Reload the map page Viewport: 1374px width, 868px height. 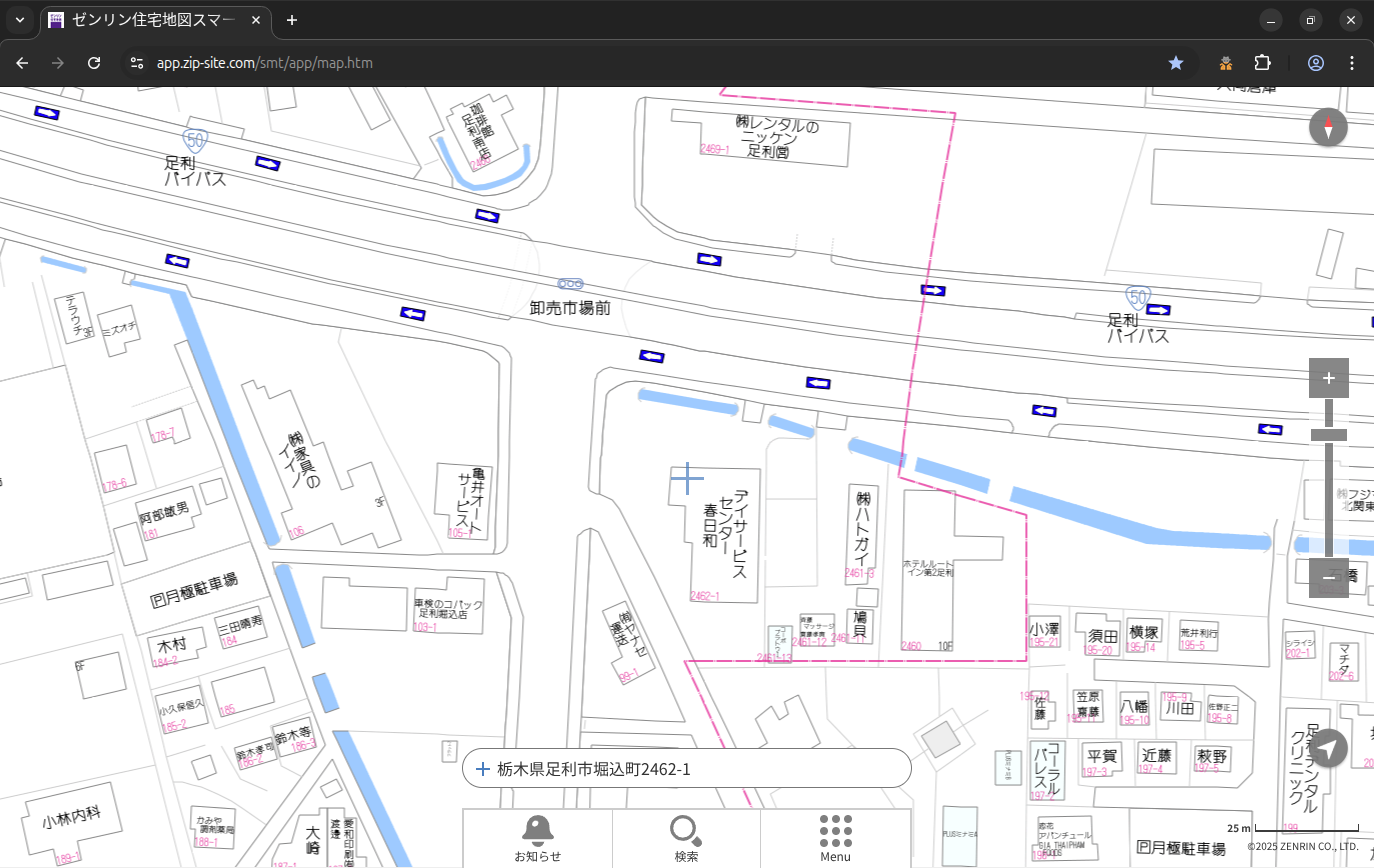point(94,63)
